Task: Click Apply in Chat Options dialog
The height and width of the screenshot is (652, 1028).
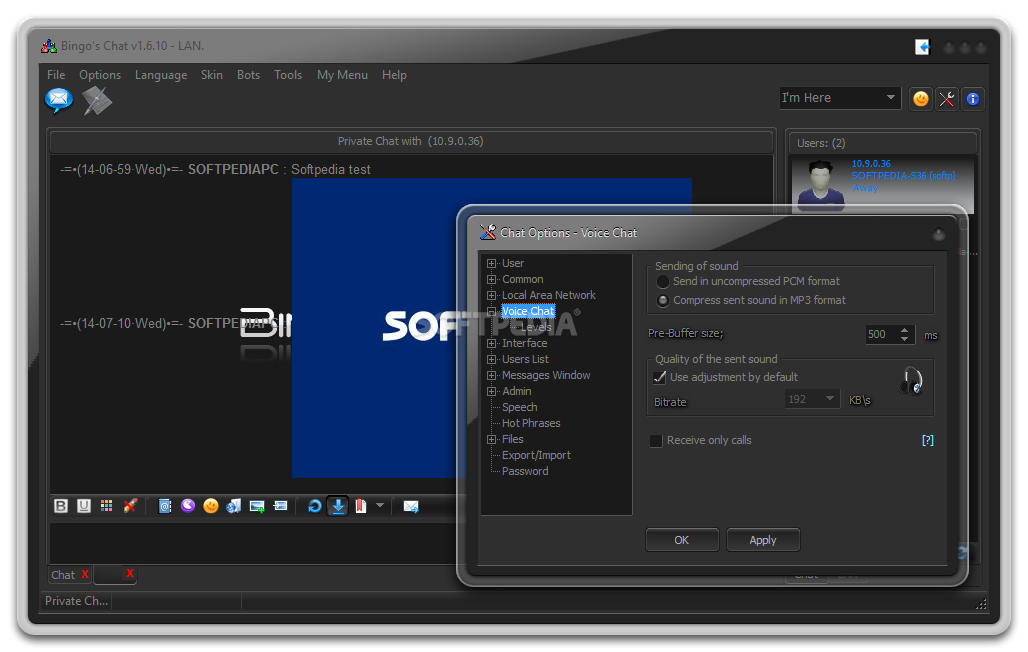Action: click(x=762, y=540)
